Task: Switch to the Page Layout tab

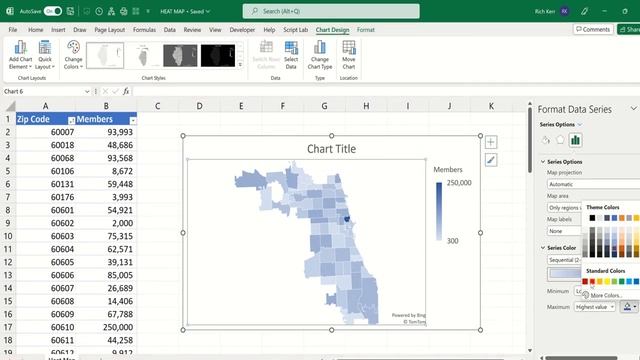Action: pos(109,30)
